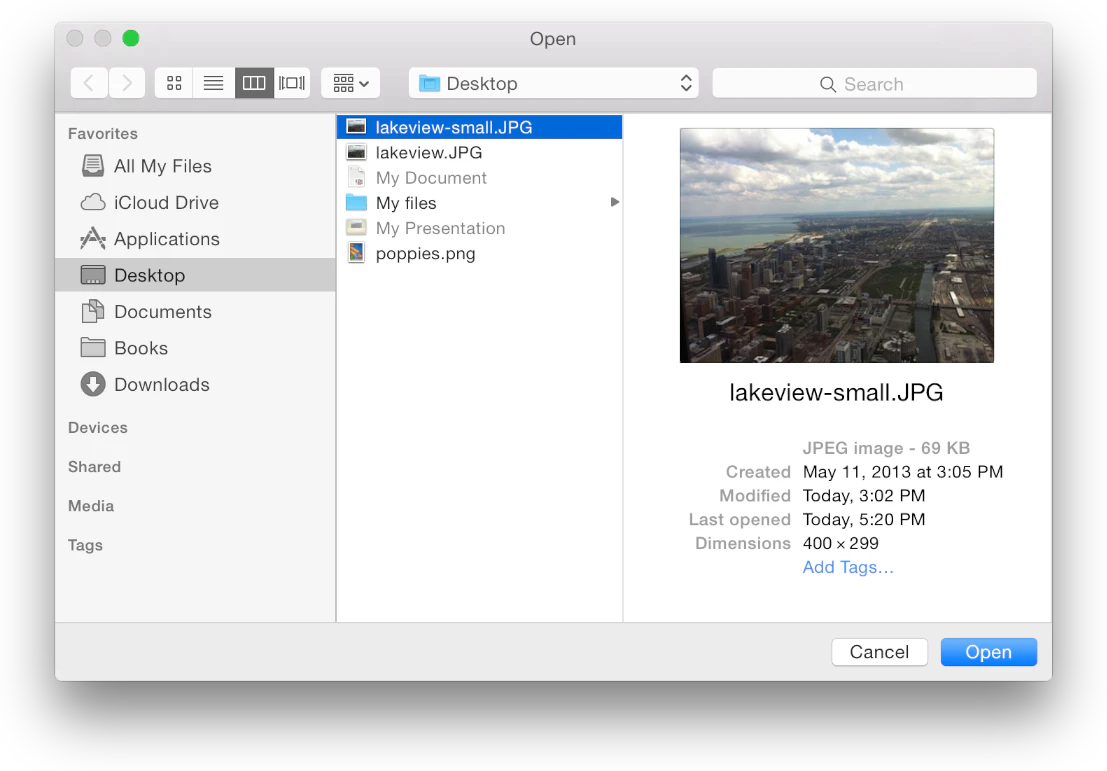Select Desktop in sidebar
Viewport: 1107px width, 771px height.
(195, 275)
